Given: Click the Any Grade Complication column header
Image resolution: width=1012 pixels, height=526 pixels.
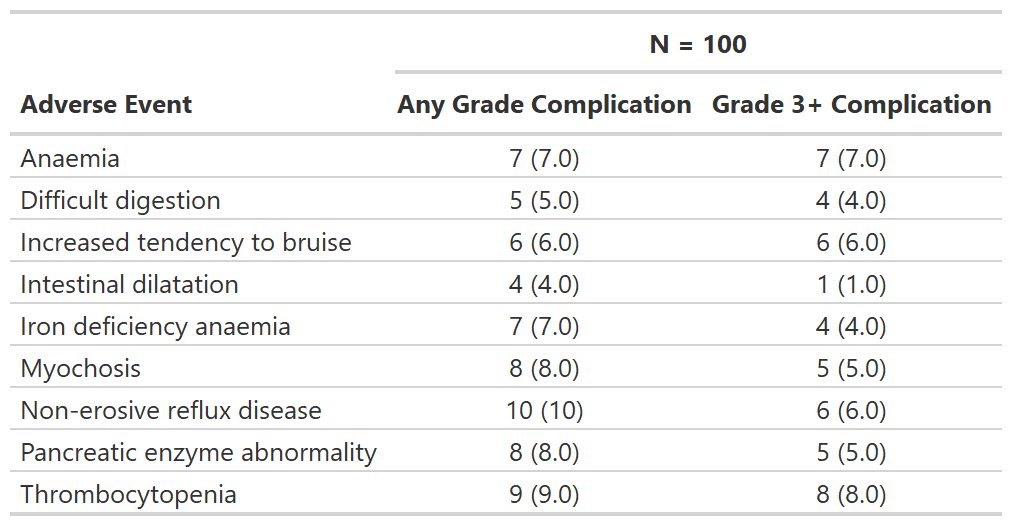Looking at the screenshot, I should [x=544, y=105].
